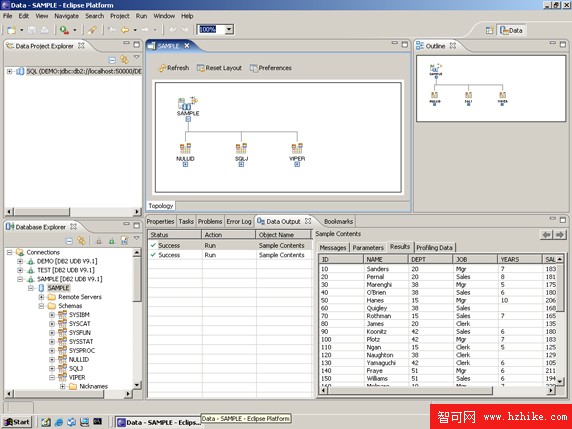
Task: Link with editor in Database Explorer
Action: tap(81, 241)
